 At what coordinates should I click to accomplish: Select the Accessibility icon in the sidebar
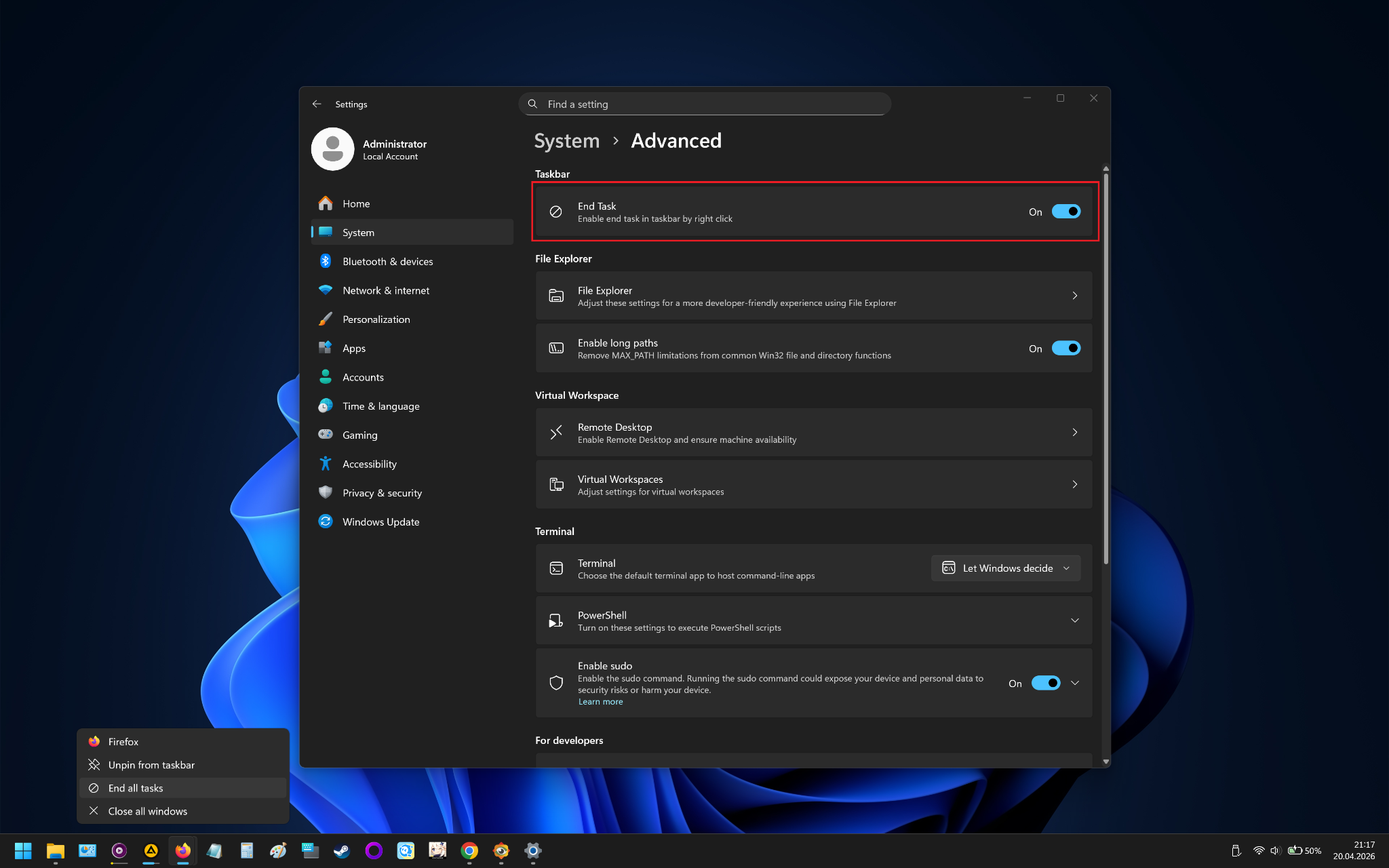click(x=326, y=464)
